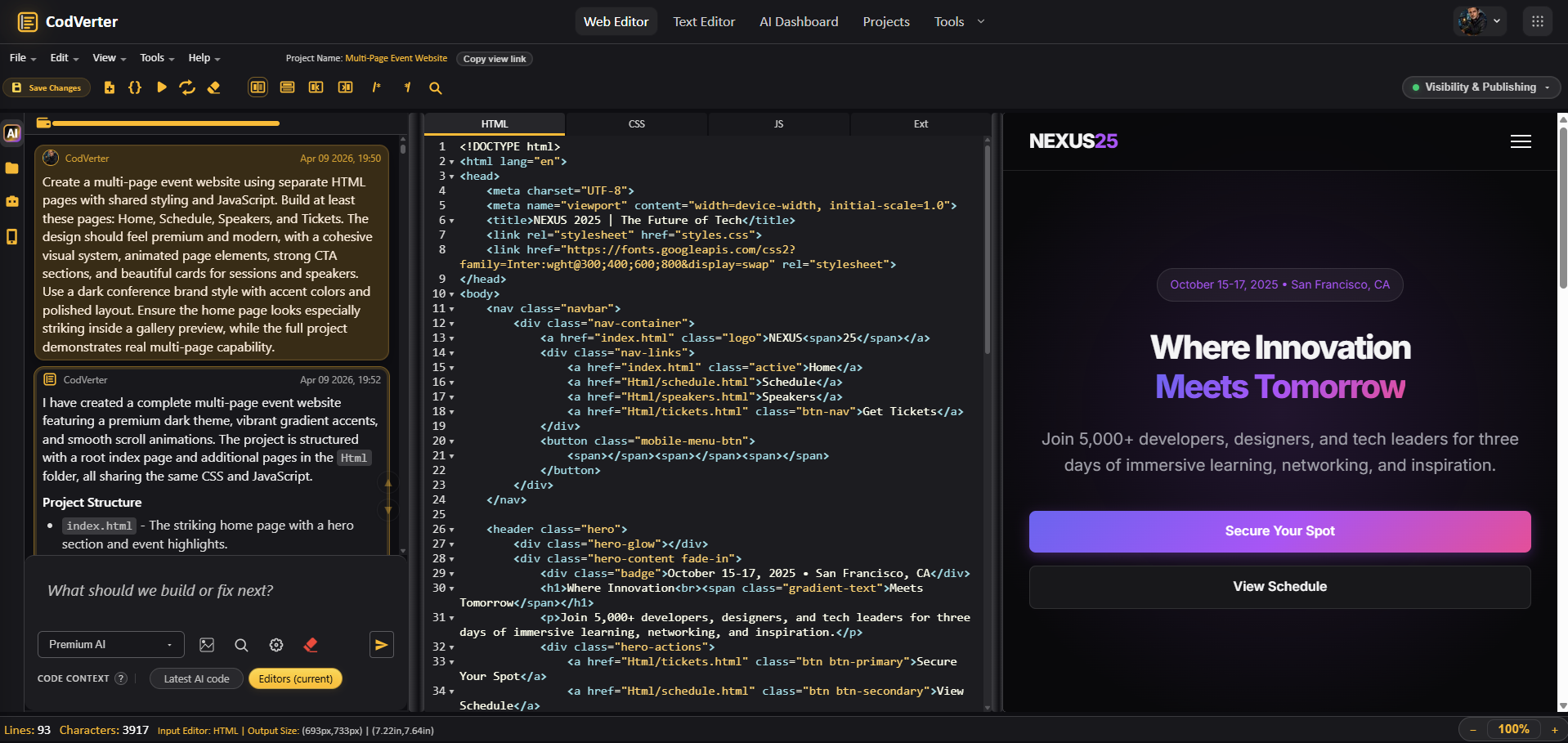Click the attach image icon in chat
Screen dimensions: 1568x743
click(207, 645)
